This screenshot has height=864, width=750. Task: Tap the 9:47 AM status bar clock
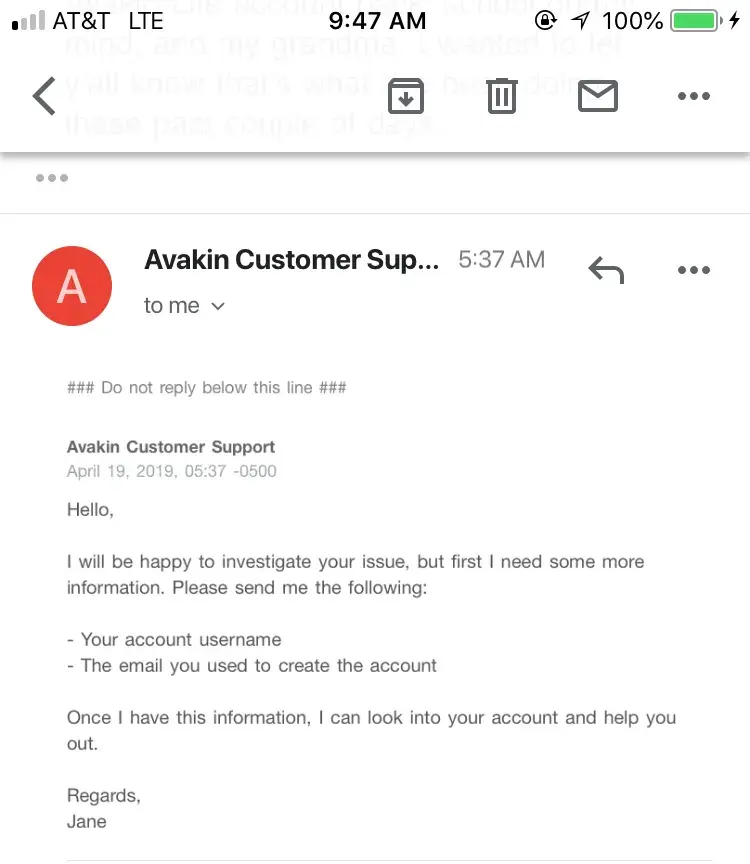(377, 20)
